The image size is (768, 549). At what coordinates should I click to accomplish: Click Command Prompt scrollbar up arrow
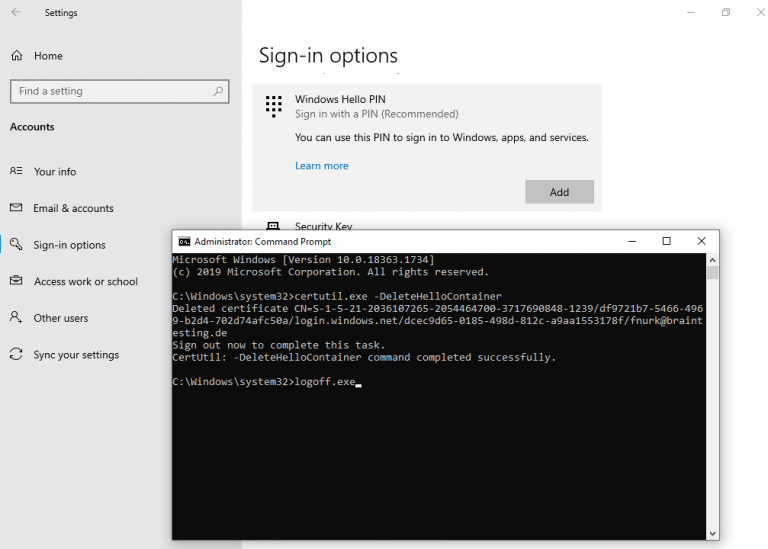tap(713, 260)
